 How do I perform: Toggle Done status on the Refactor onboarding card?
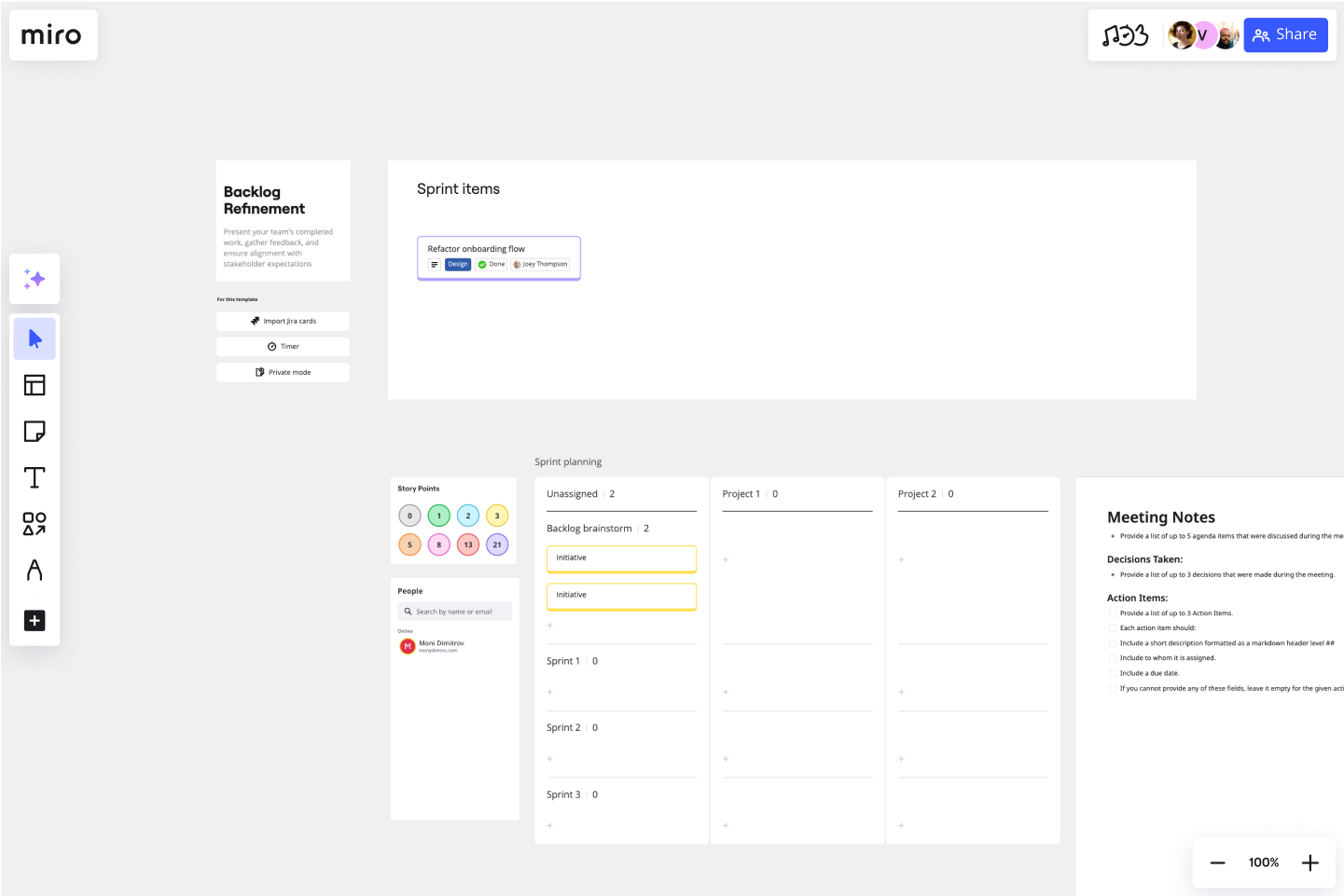click(492, 264)
